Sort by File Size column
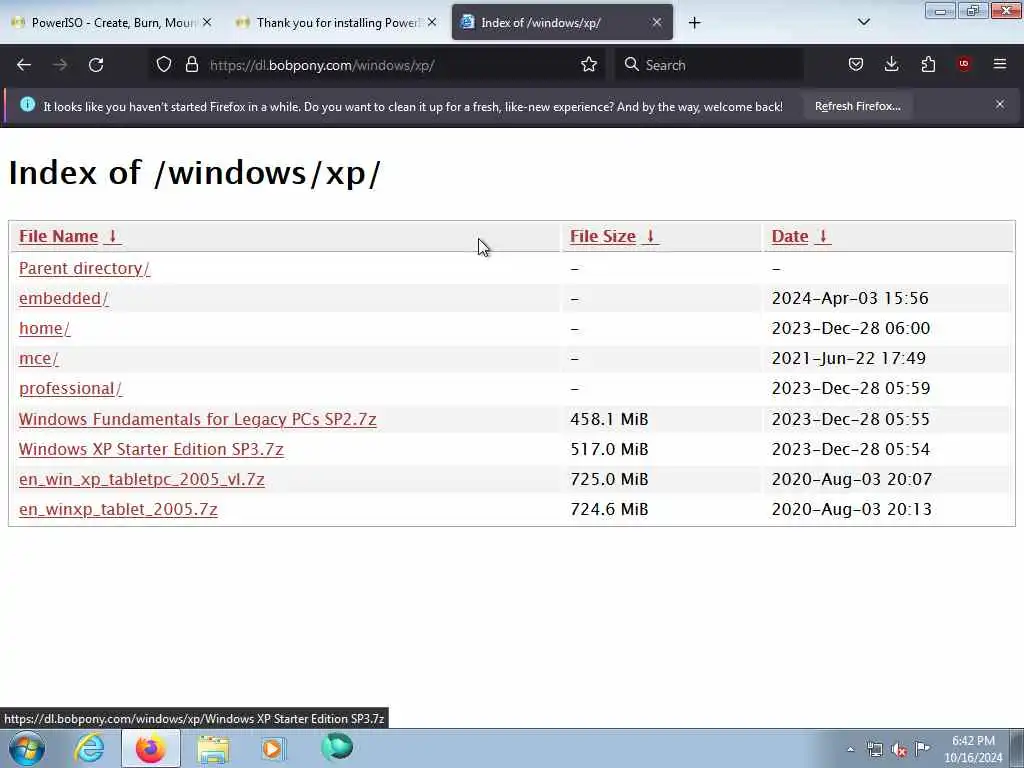Viewport: 1024px width, 768px height. [x=614, y=236]
